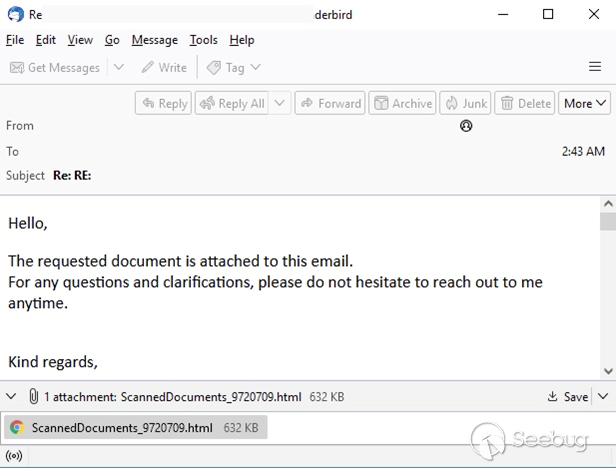Image resolution: width=616 pixels, height=468 pixels.
Task: Archive this message
Action: [402, 103]
